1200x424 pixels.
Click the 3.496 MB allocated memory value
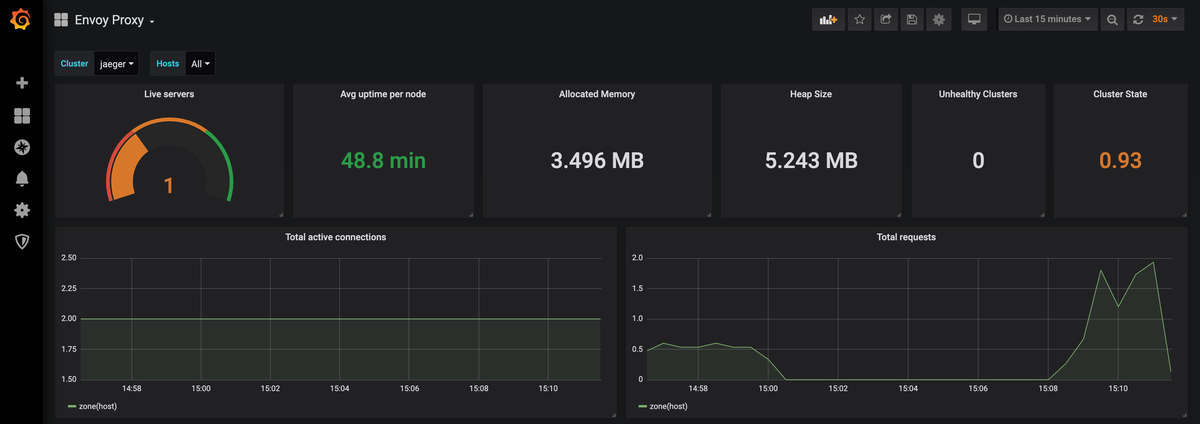pos(597,160)
